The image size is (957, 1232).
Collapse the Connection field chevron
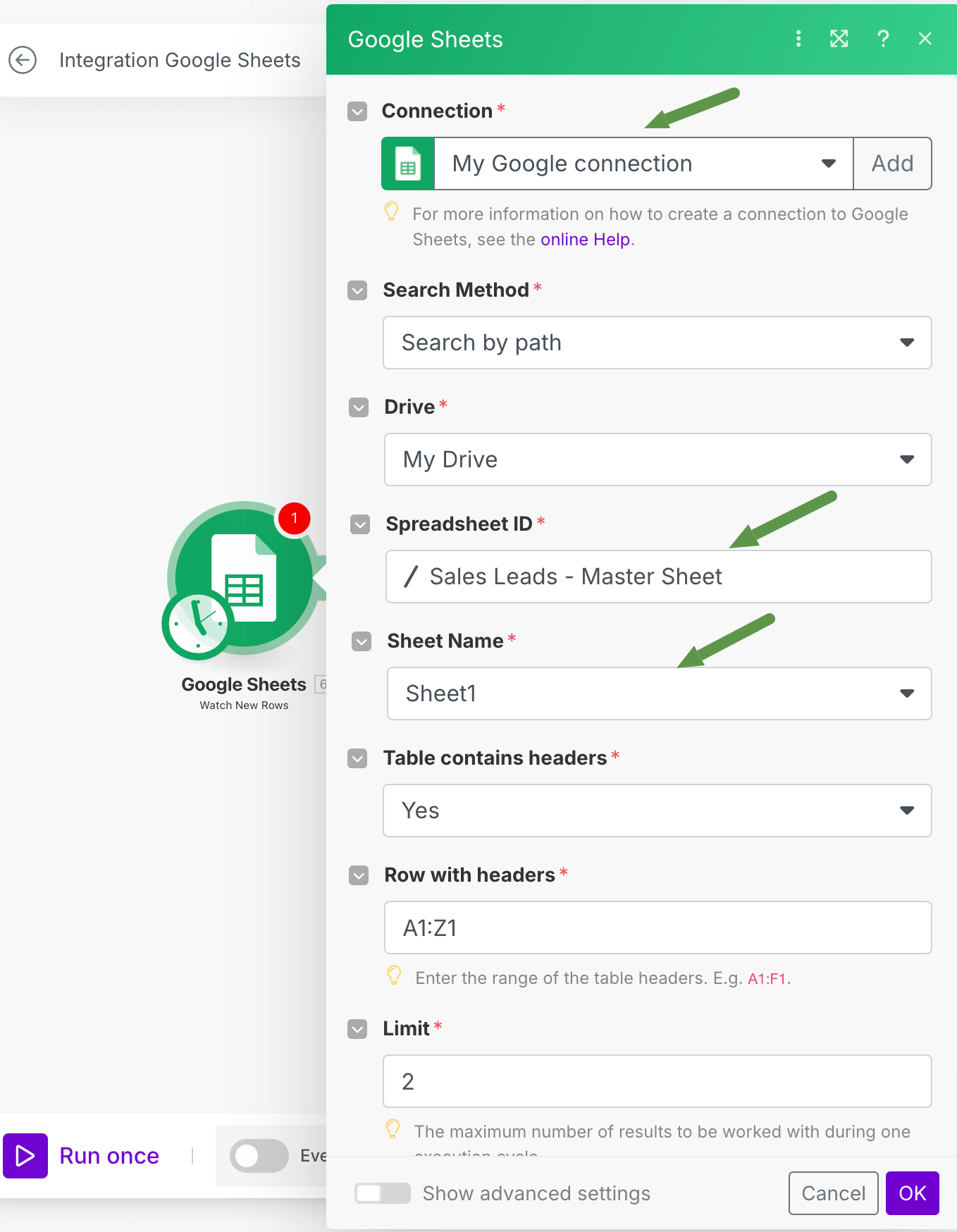tap(358, 111)
